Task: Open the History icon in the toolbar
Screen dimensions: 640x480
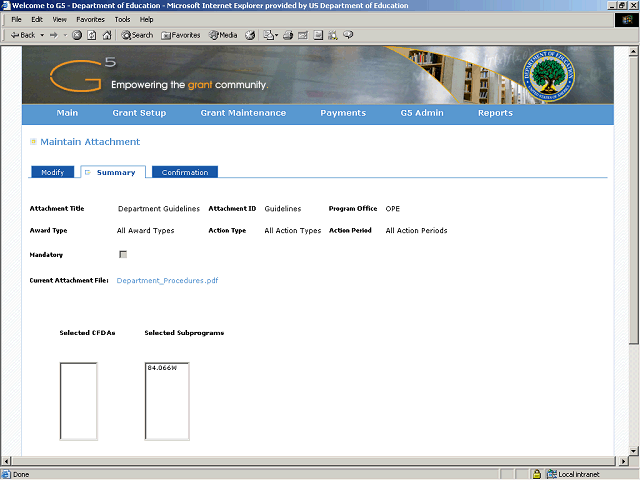Action: click(250, 35)
